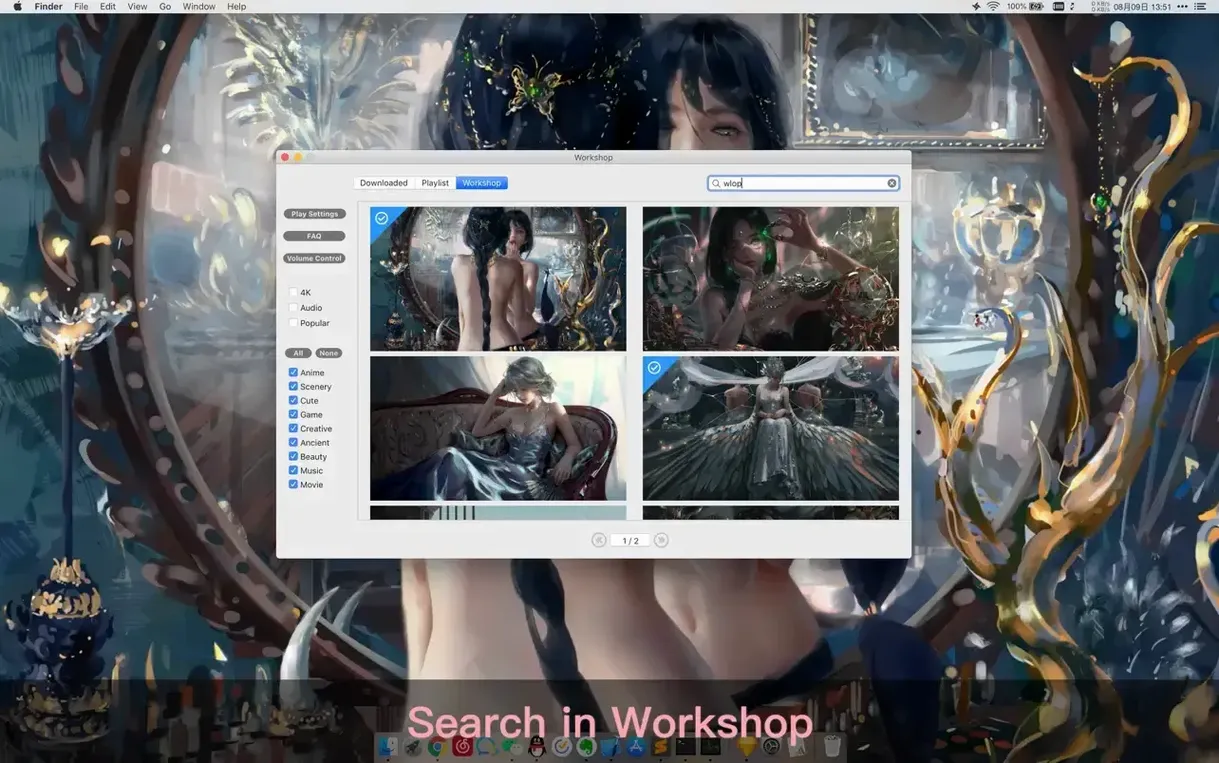The height and width of the screenshot is (763, 1219).
Task: Select the green gem eye wallpaper thumbnail
Action: [770, 279]
